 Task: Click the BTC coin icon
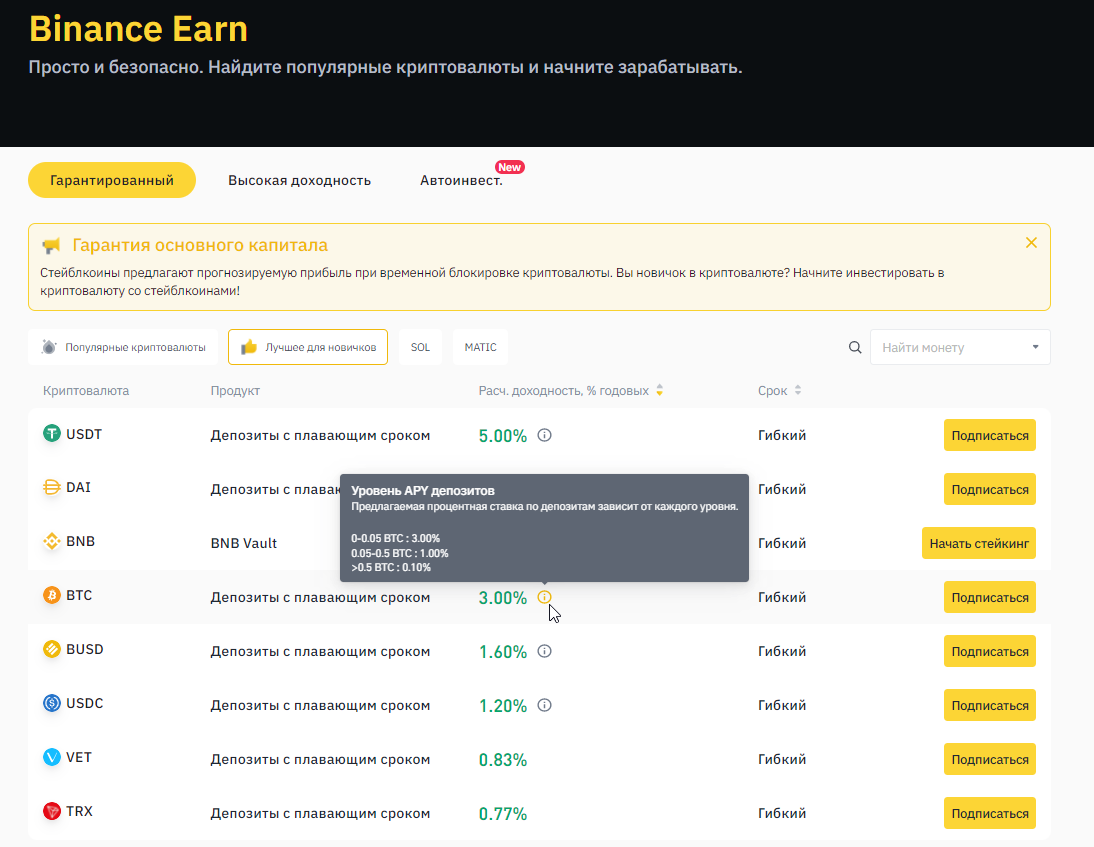click(52, 595)
